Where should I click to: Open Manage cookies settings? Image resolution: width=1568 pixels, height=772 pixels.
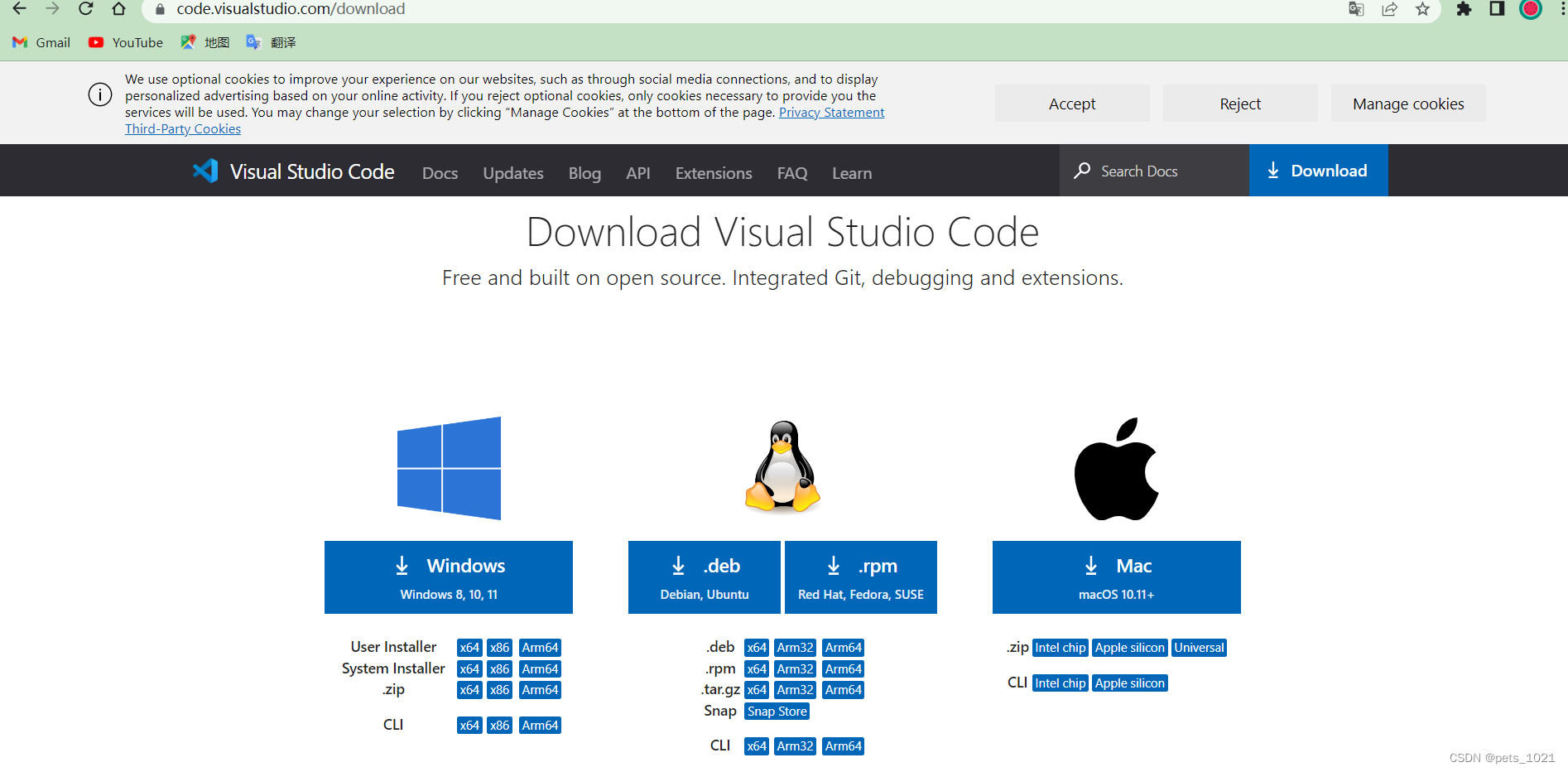coord(1407,103)
